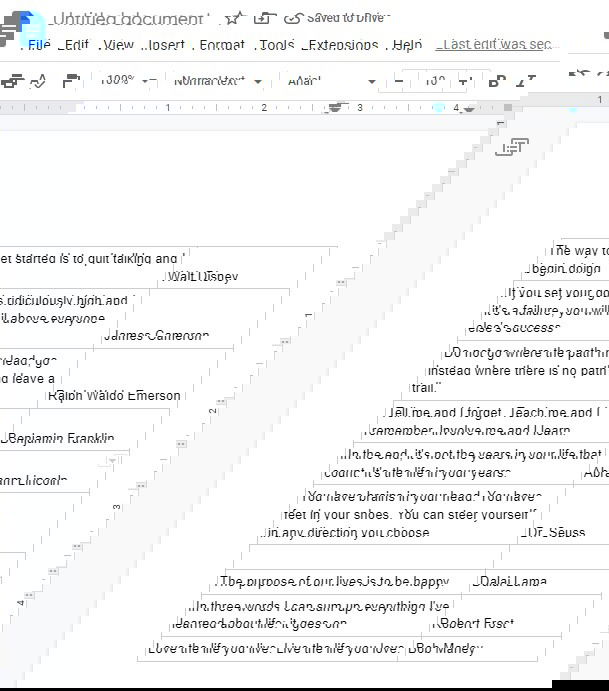Select the right indent marker on ruler
Screen dimensions: 609x691
pos(469,108)
